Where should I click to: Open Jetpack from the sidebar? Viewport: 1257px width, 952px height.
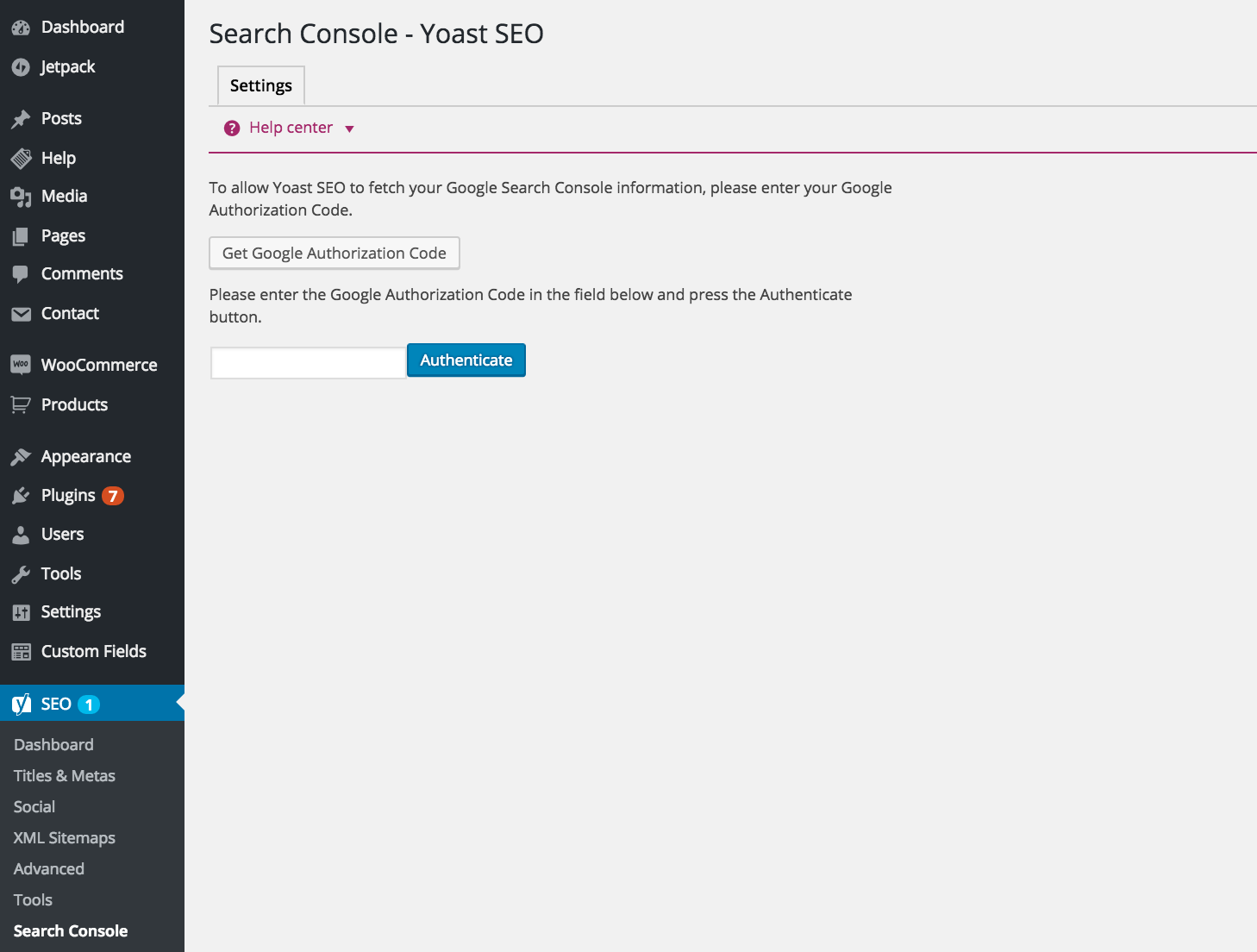68,67
